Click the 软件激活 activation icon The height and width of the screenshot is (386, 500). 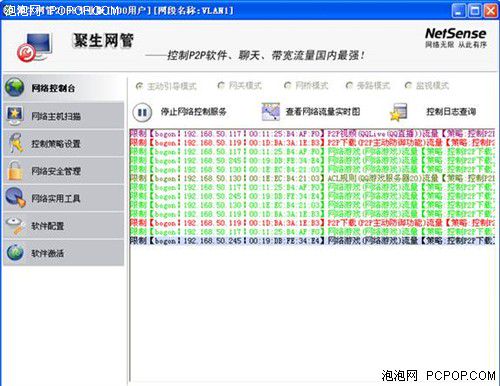[15, 253]
